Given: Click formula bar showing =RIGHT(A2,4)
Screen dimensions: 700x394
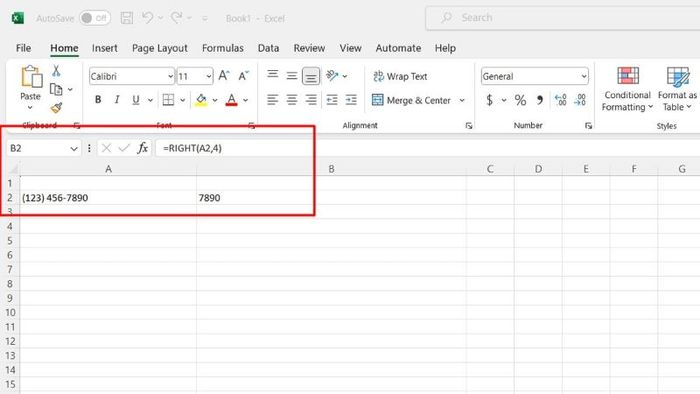Looking at the screenshot, I should tap(427, 148).
